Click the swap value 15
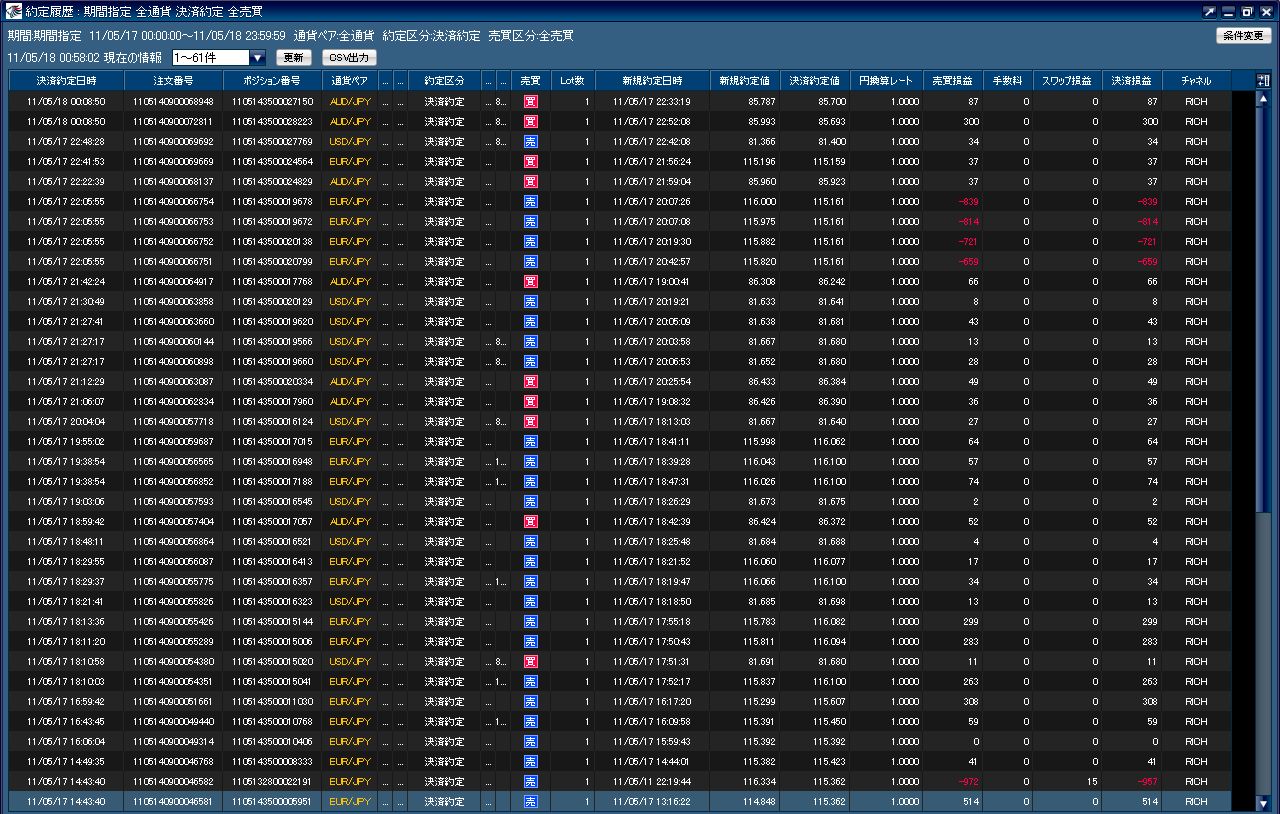 pyautogui.click(x=1092, y=782)
